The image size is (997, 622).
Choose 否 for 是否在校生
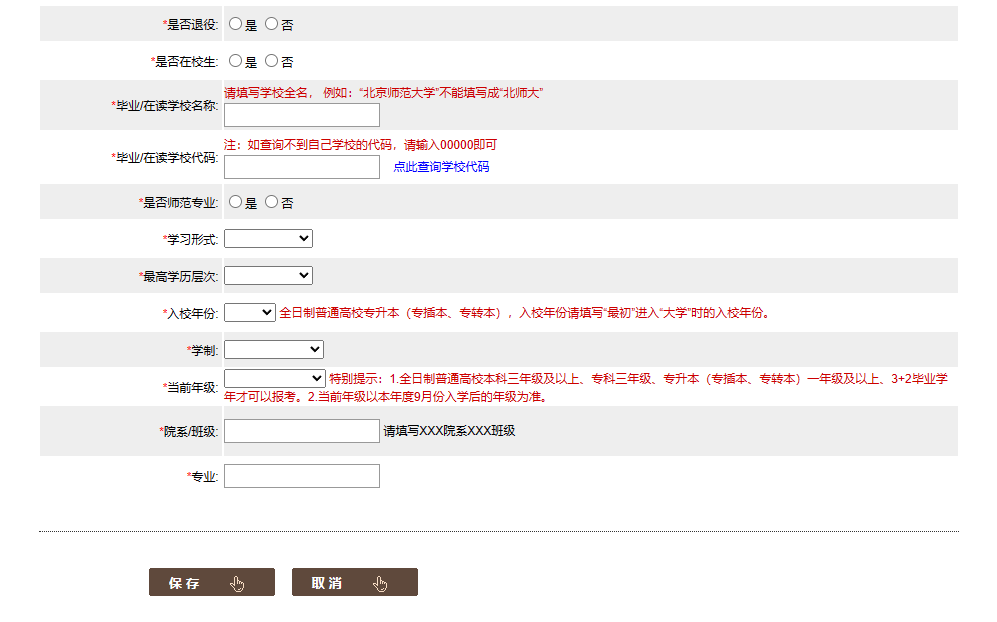coord(271,61)
